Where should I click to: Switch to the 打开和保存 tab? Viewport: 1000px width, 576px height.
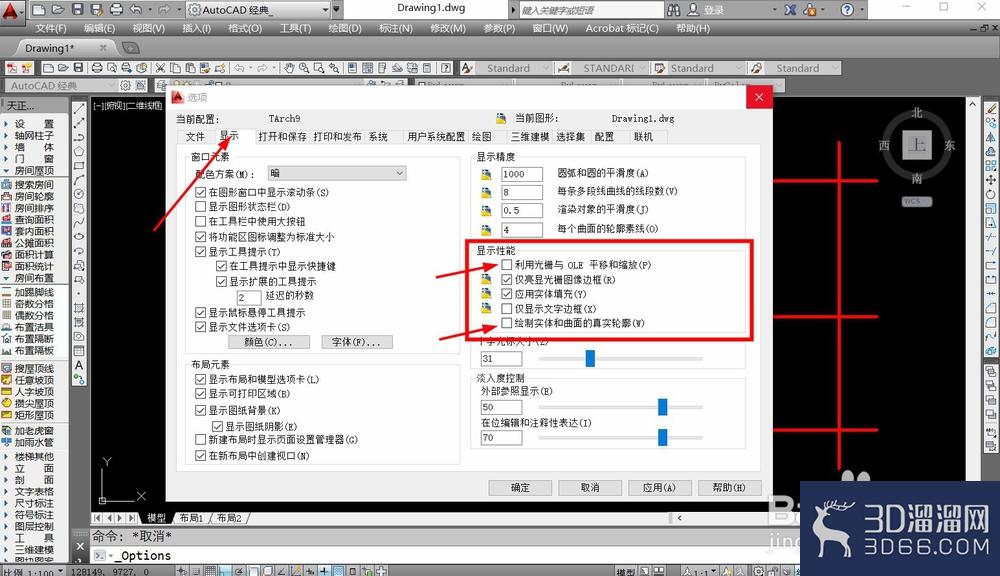[x=282, y=137]
